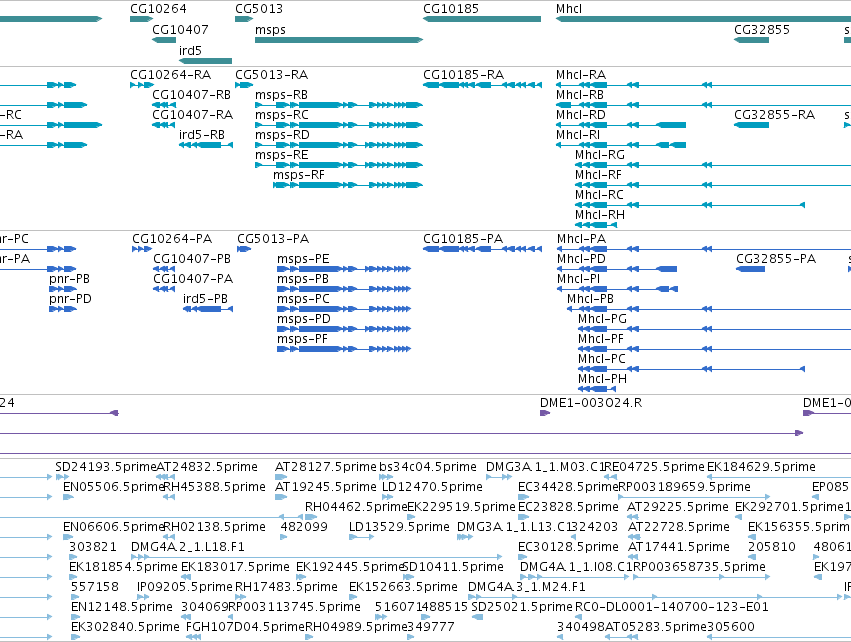The width and height of the screenshot is (851, 642).
Task: Click protein CG32855-PA label
Action: coord(776,259)
